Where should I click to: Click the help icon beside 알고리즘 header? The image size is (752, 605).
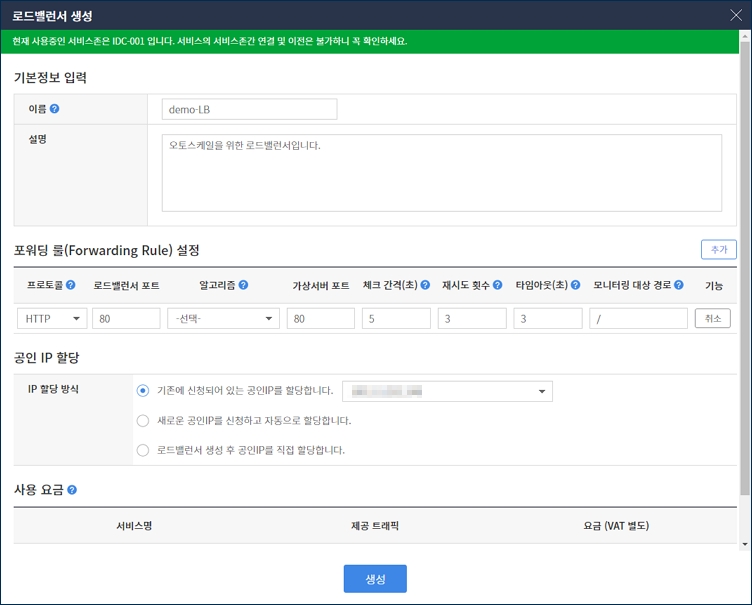243,285
